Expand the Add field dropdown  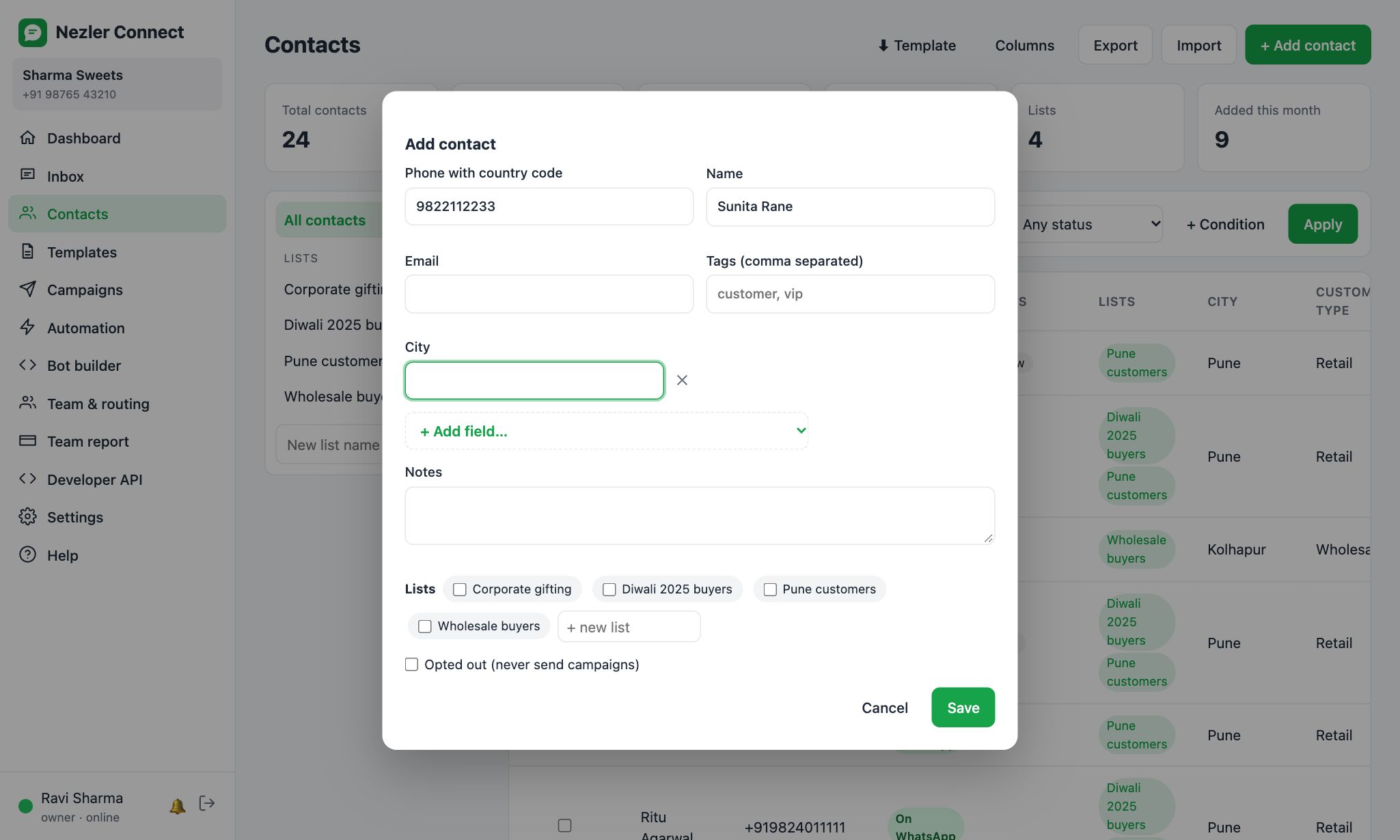click(607, 431)
